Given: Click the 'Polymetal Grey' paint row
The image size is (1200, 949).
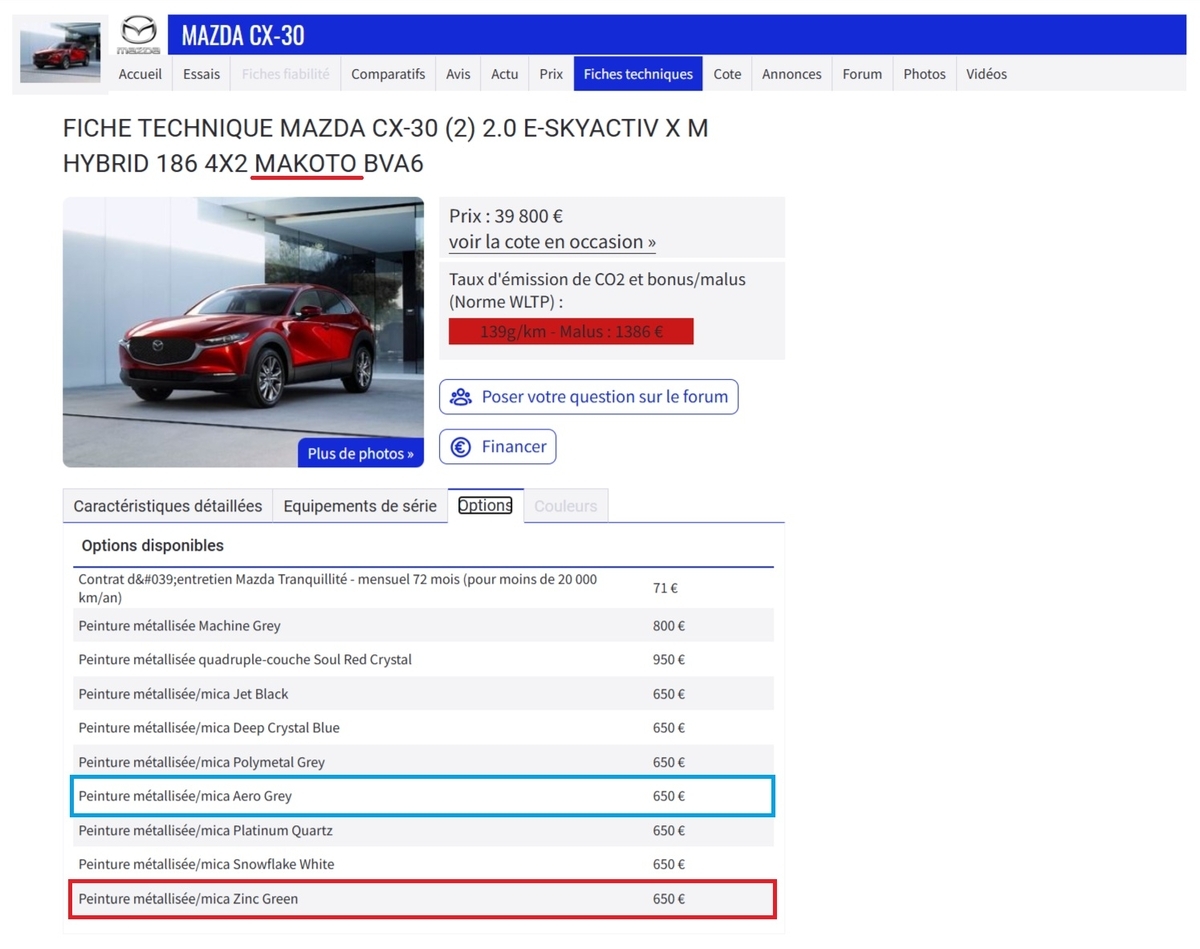Looking at the screenshot, I should tap(423, 762).
